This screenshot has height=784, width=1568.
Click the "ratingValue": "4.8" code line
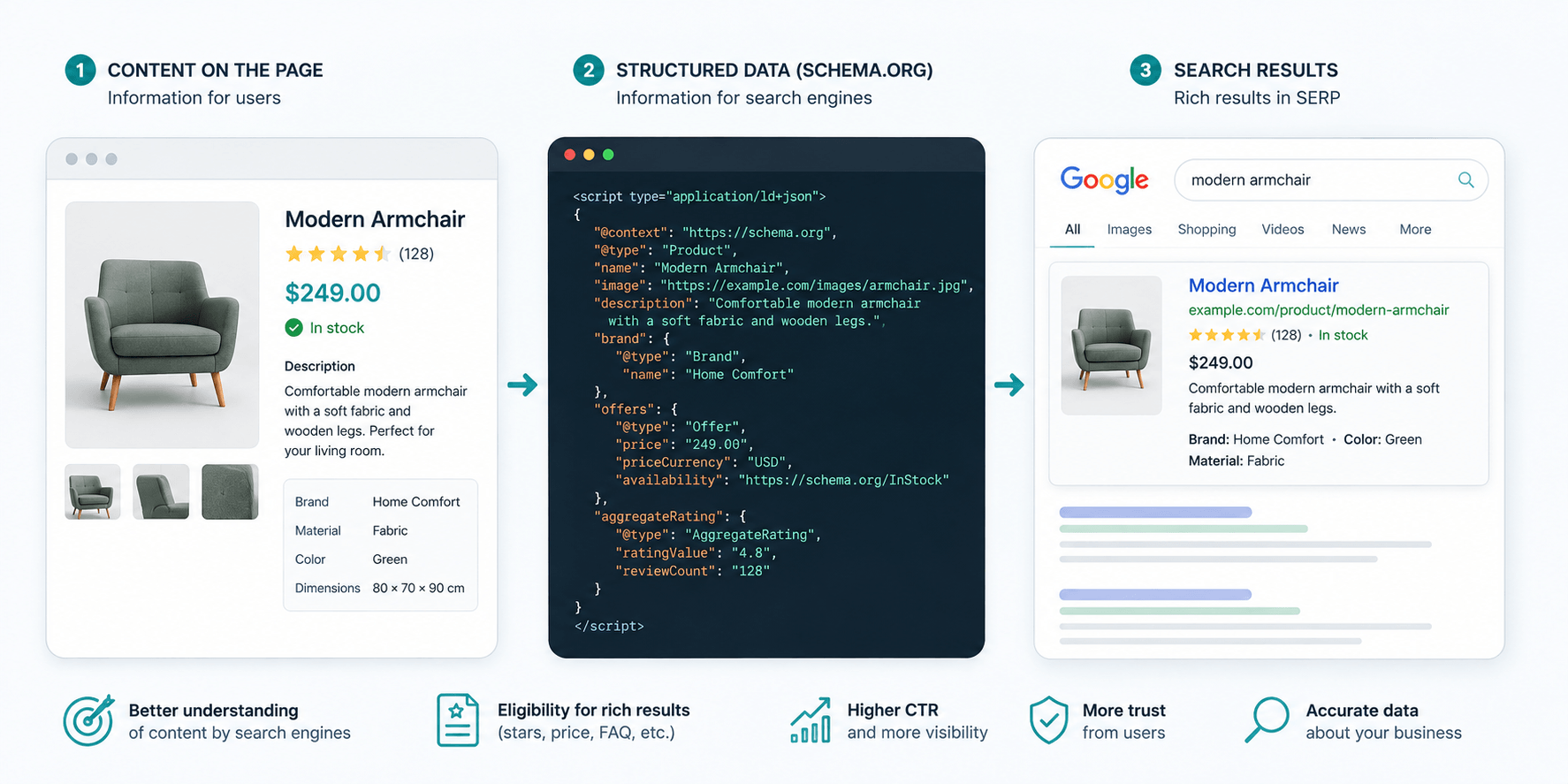coord(696,553)
